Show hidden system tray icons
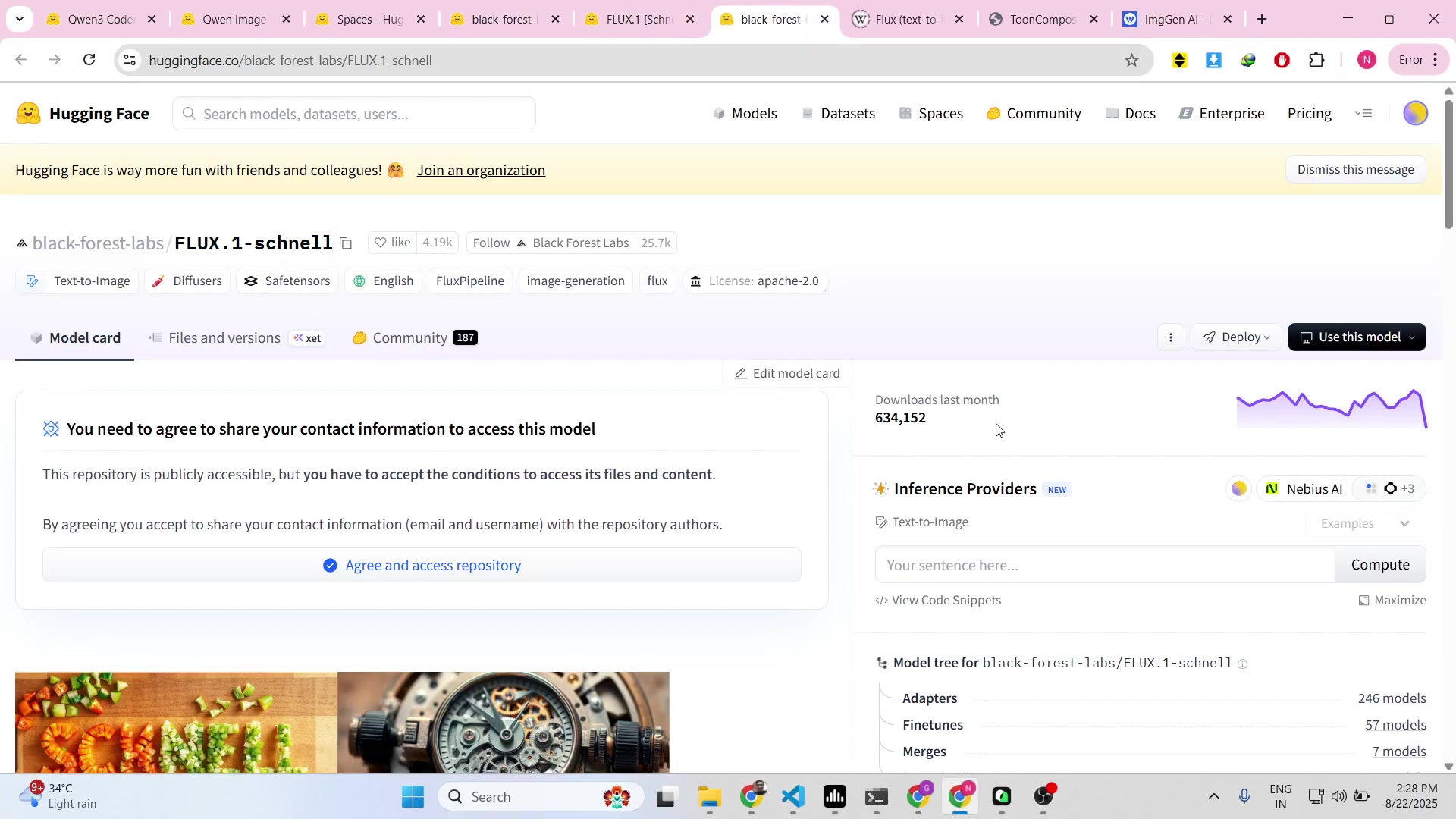Screen dimensions: 1456x819 (x=1214, y=796)
